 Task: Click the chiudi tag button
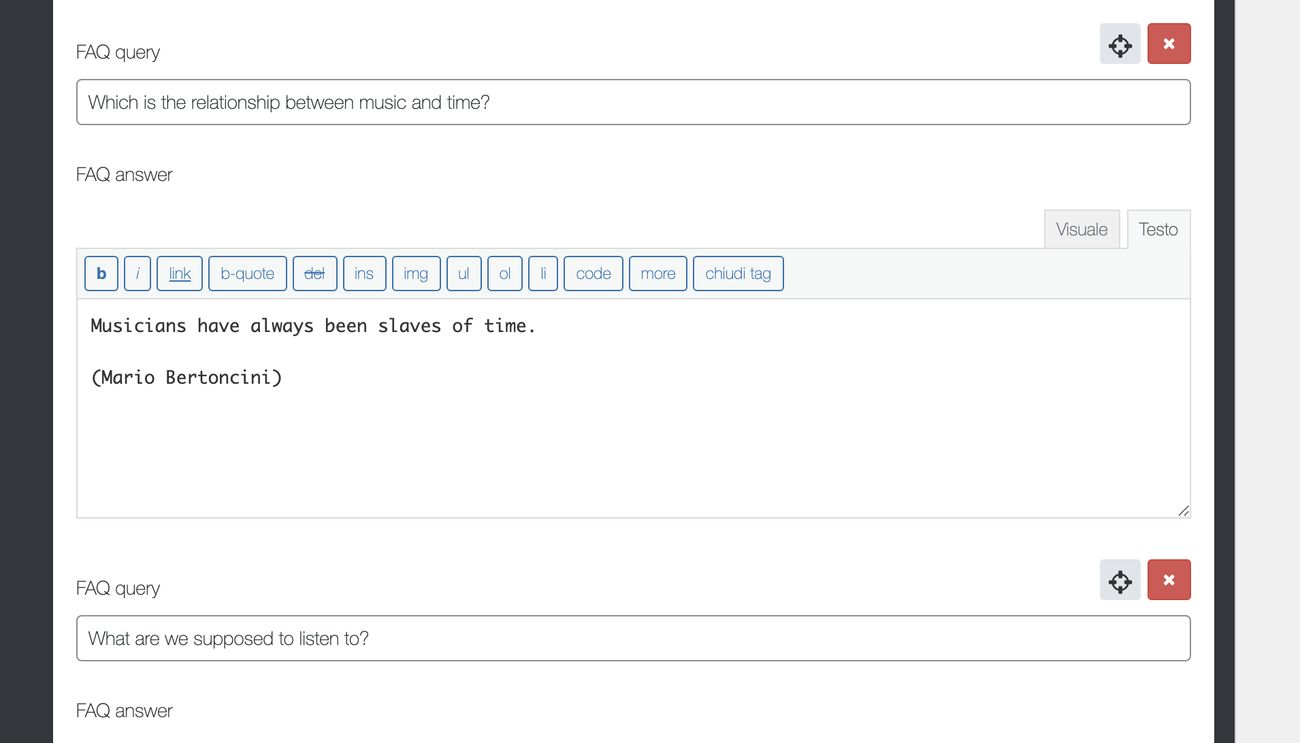[x=738, y=274]
